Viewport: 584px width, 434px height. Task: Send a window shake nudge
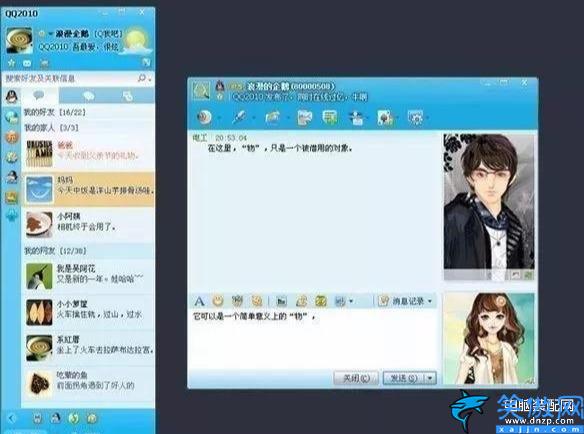(x=257, y=301)
